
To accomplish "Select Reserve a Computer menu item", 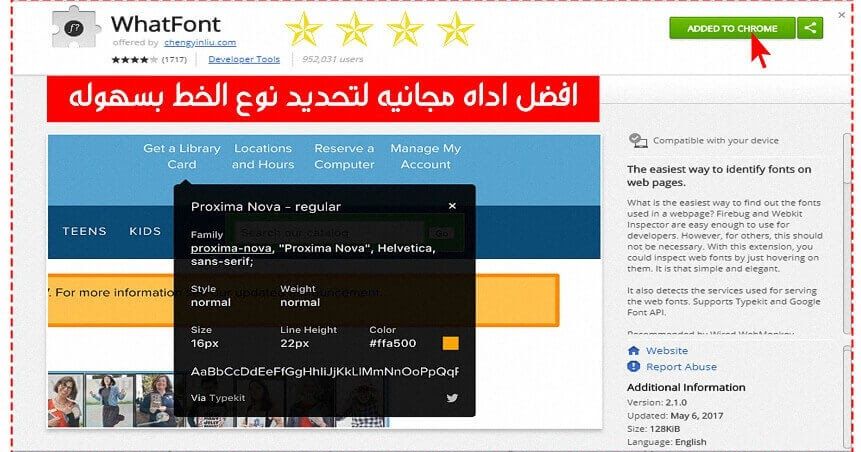I will point(344,157).
